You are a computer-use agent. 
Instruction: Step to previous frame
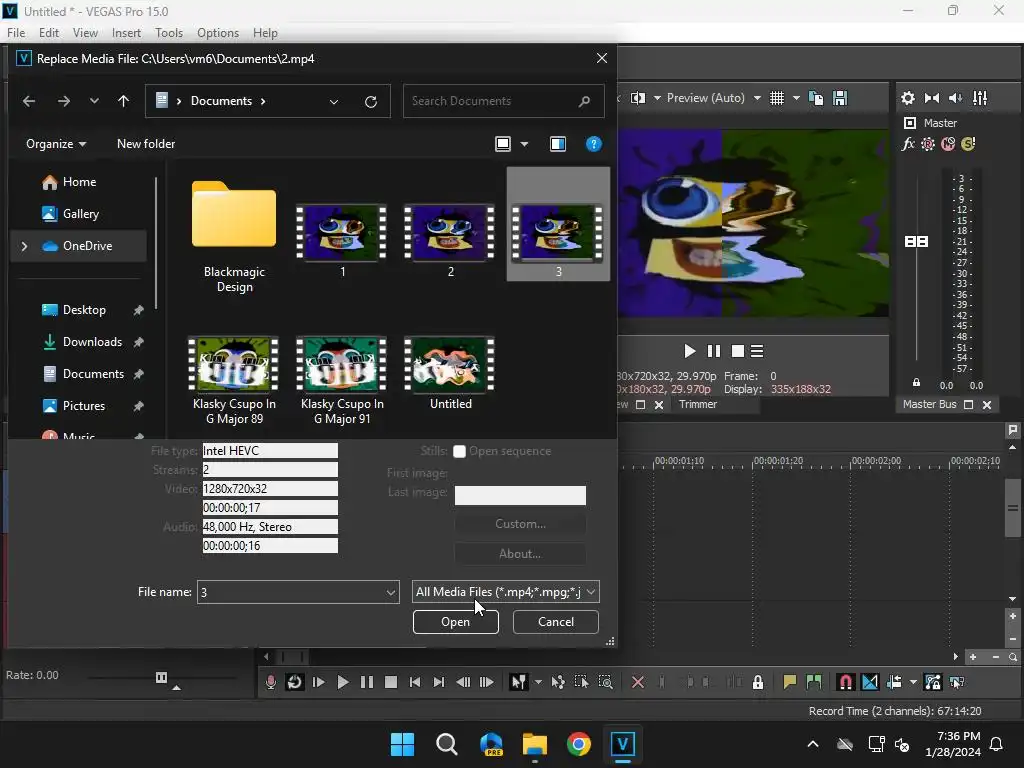pyautogui.click(x=463, y=682)
